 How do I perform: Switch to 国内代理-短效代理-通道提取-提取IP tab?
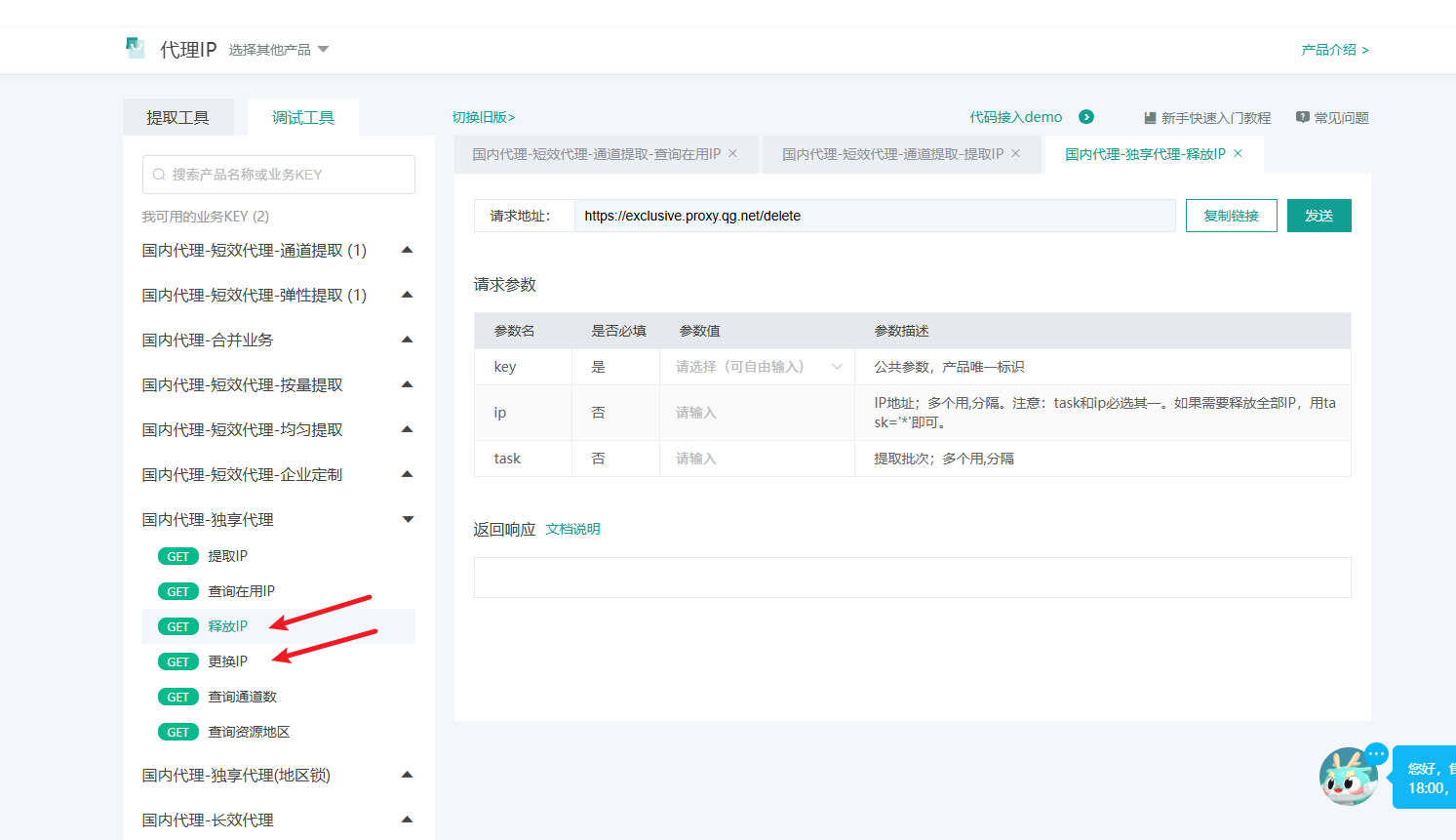click(892, 154)
